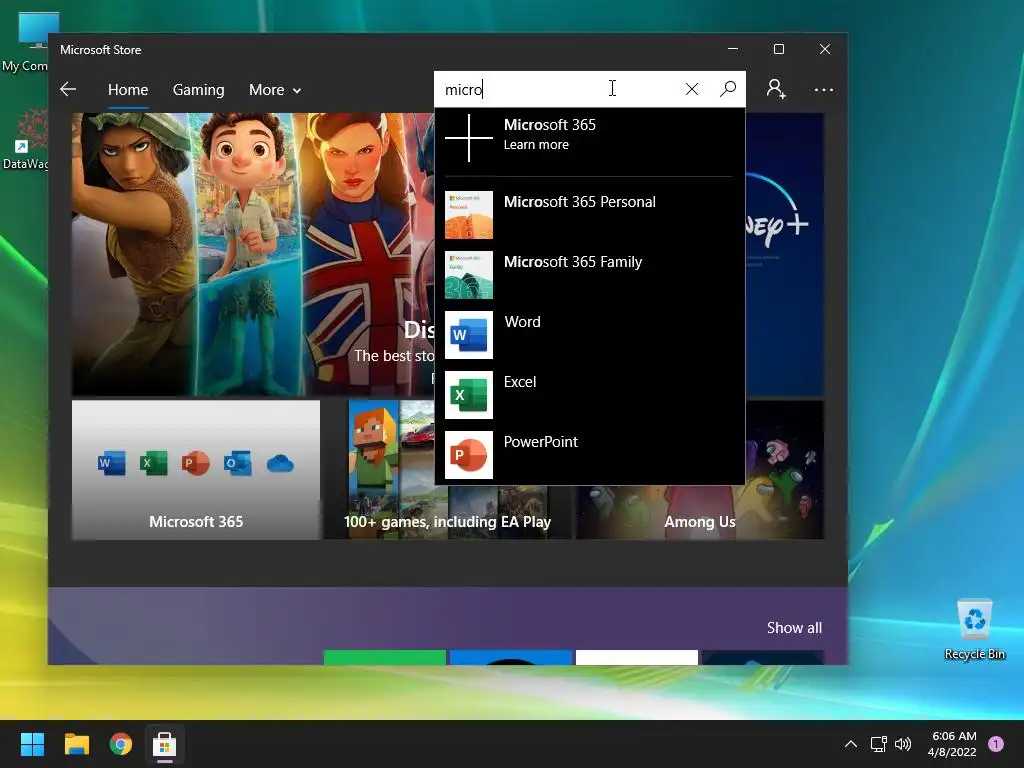
Task: Click the green app tile below Show all
Action: click(385, 658)
